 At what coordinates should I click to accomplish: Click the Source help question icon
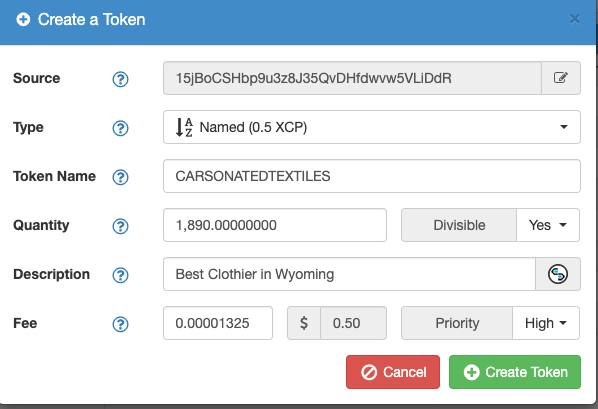click(120, 79)
